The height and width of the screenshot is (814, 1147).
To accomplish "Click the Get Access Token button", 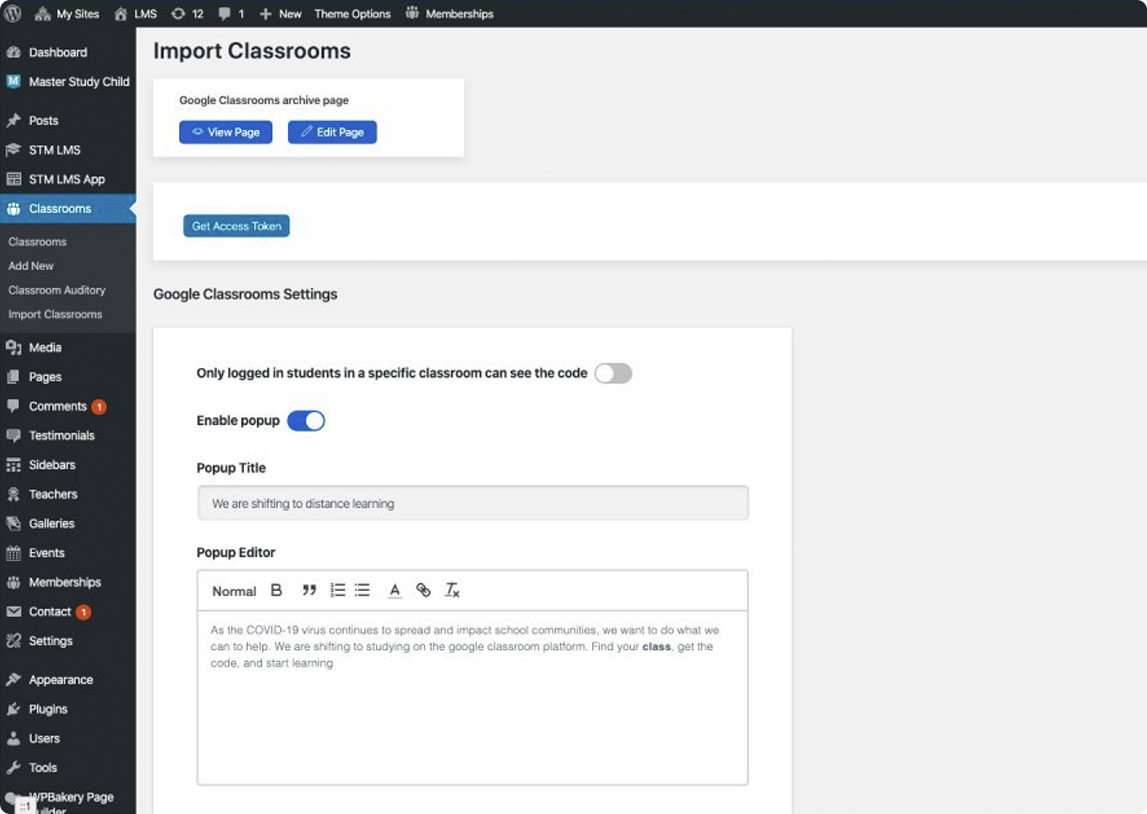I will coord(236,226).
